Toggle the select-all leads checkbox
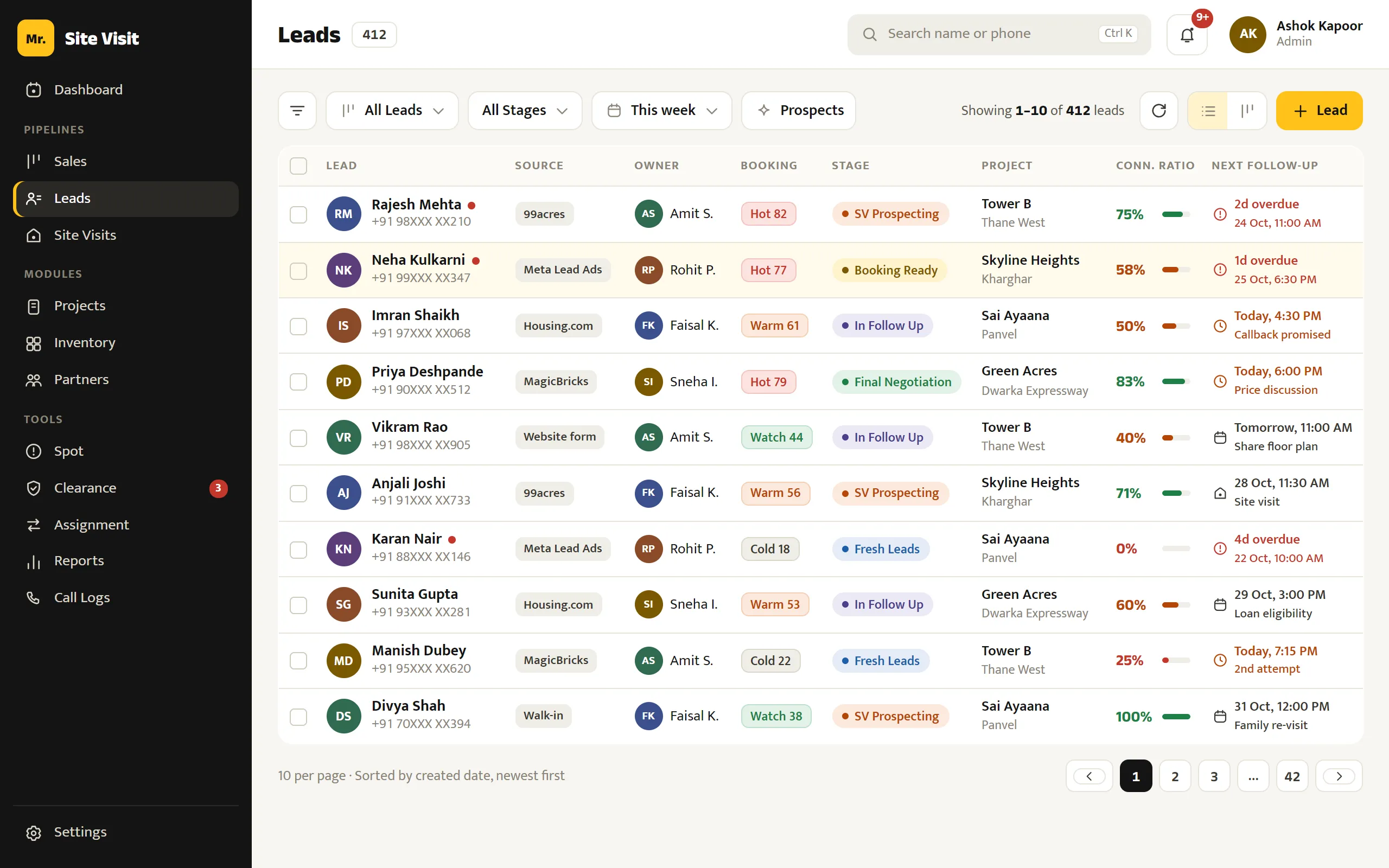The image size is (1389, 868). (x=298, y=166)
